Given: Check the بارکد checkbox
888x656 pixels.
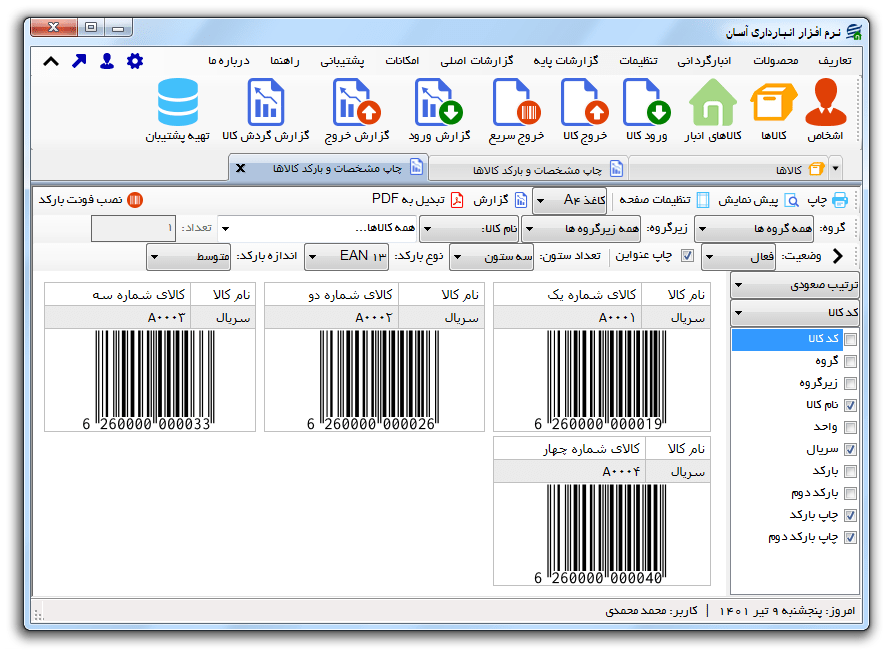Looking at the screenshot, I should coord(850,471).
